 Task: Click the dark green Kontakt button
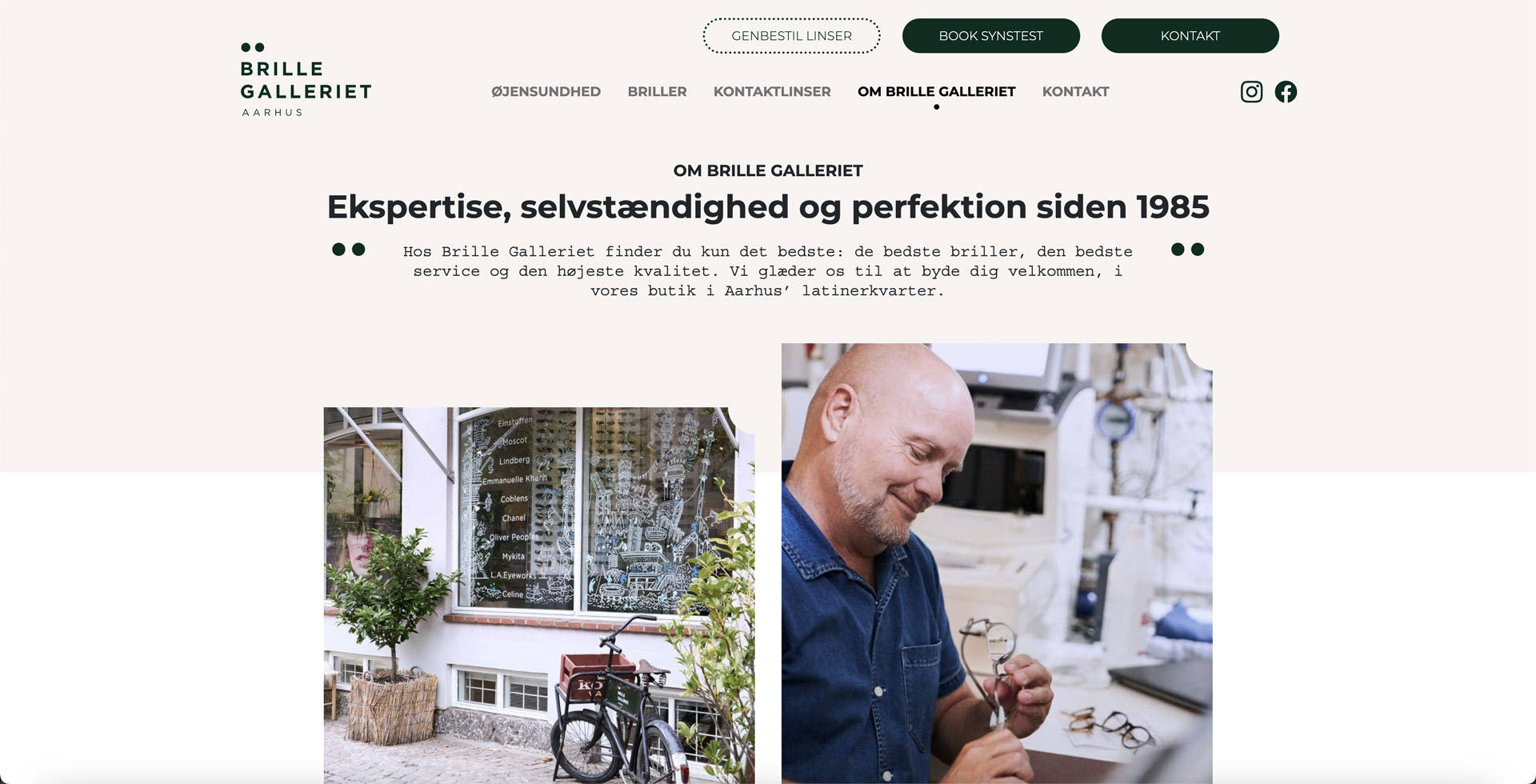tap(1190, 36)
